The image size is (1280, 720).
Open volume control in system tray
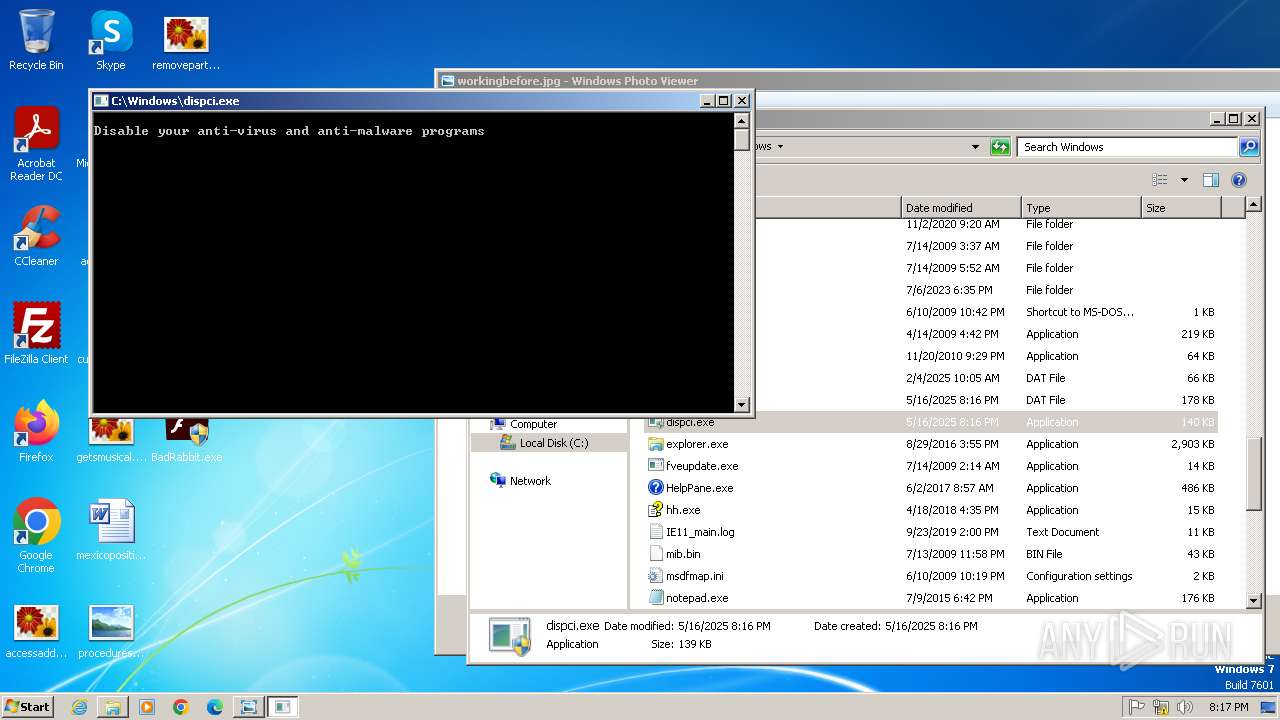1185,707
